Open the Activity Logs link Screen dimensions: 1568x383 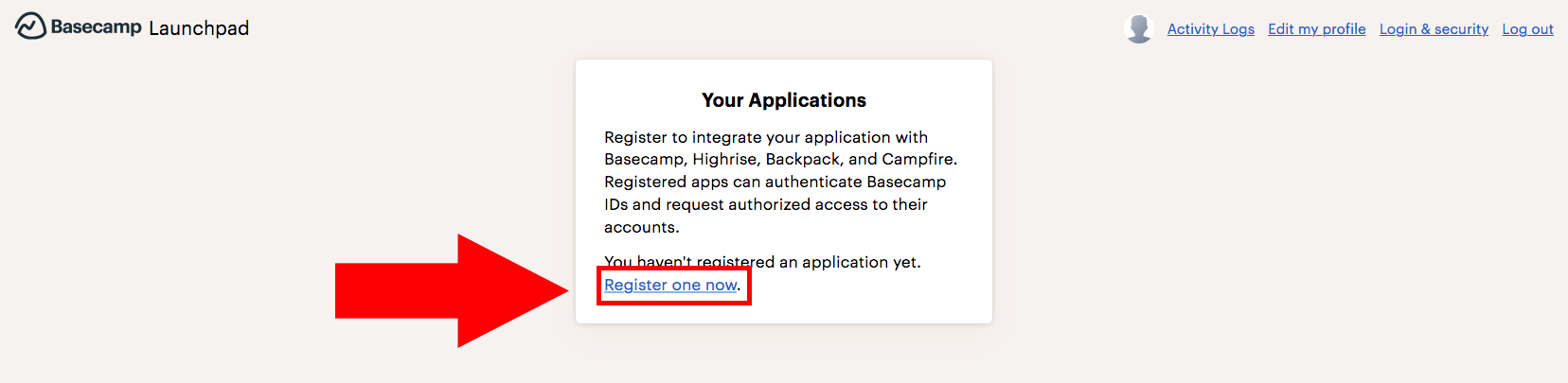click(x=1210, y=29)
